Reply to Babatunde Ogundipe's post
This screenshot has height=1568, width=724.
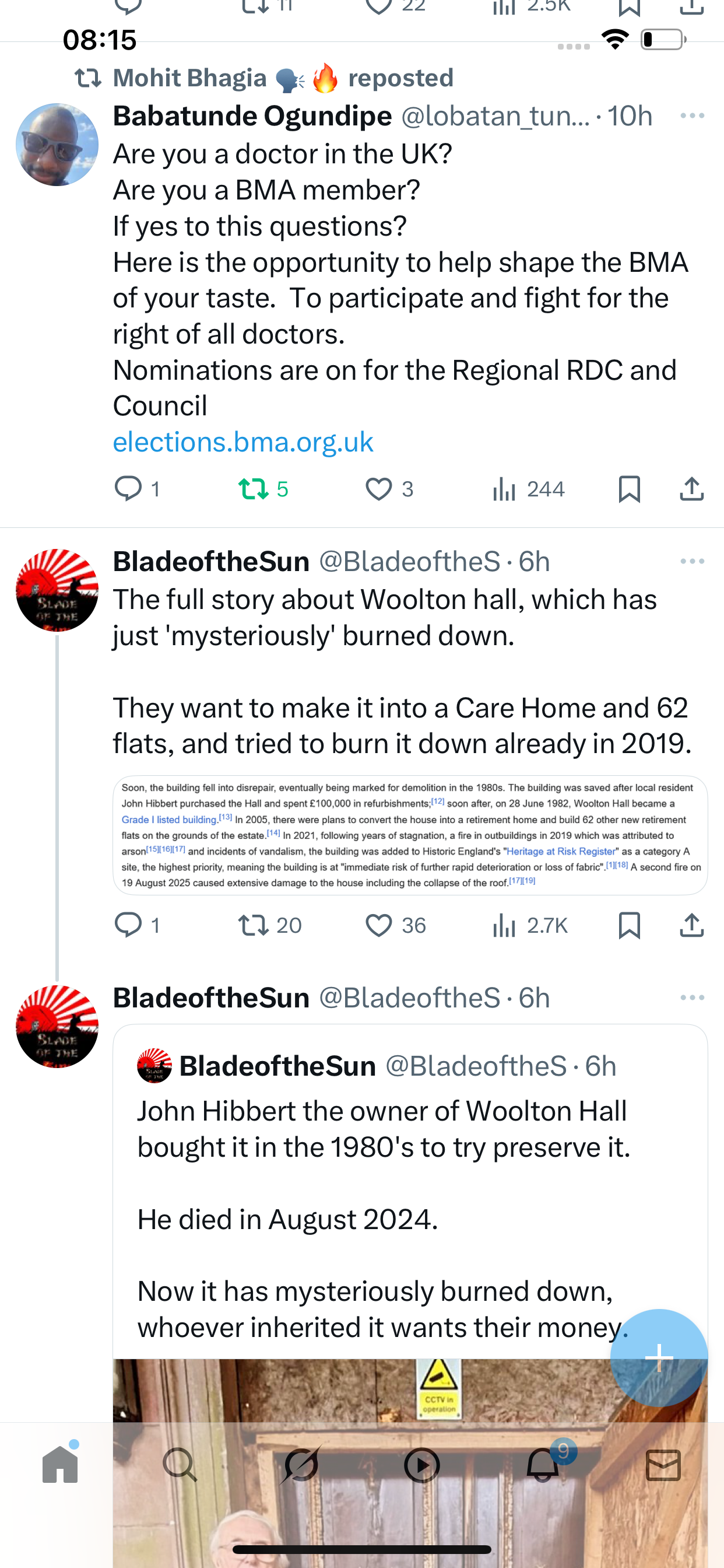pyautogui.click(x=128, y=489)
